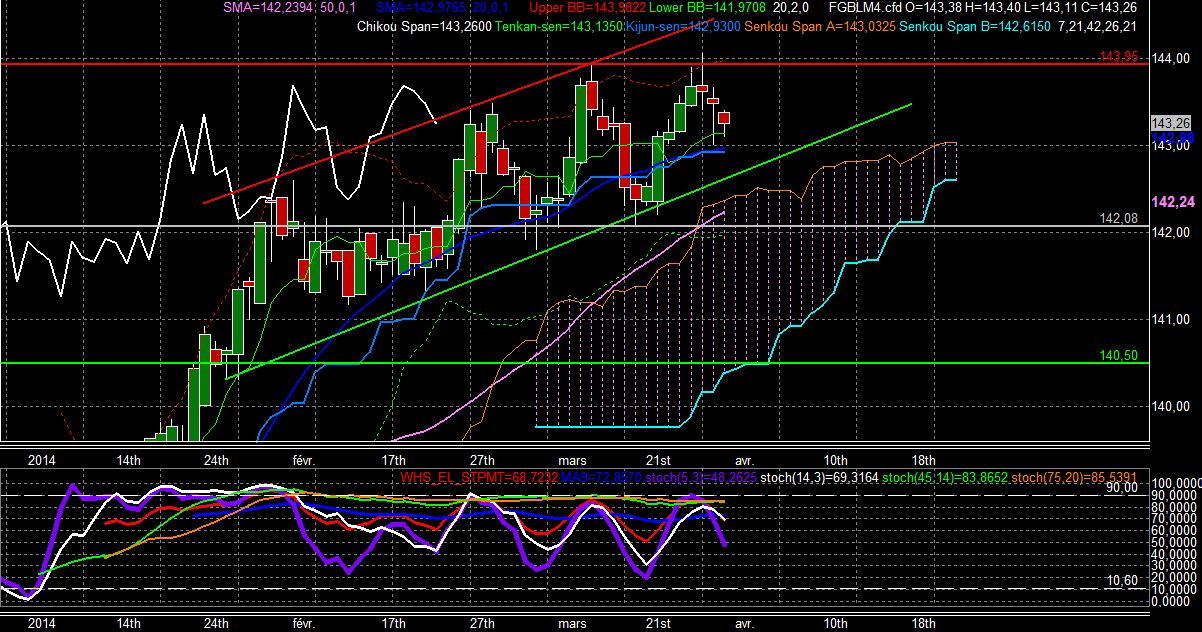This screenshot has width=1202, height=632.
Task: Click the Tenkan-sen=143,1350 label
Action: 558,25
